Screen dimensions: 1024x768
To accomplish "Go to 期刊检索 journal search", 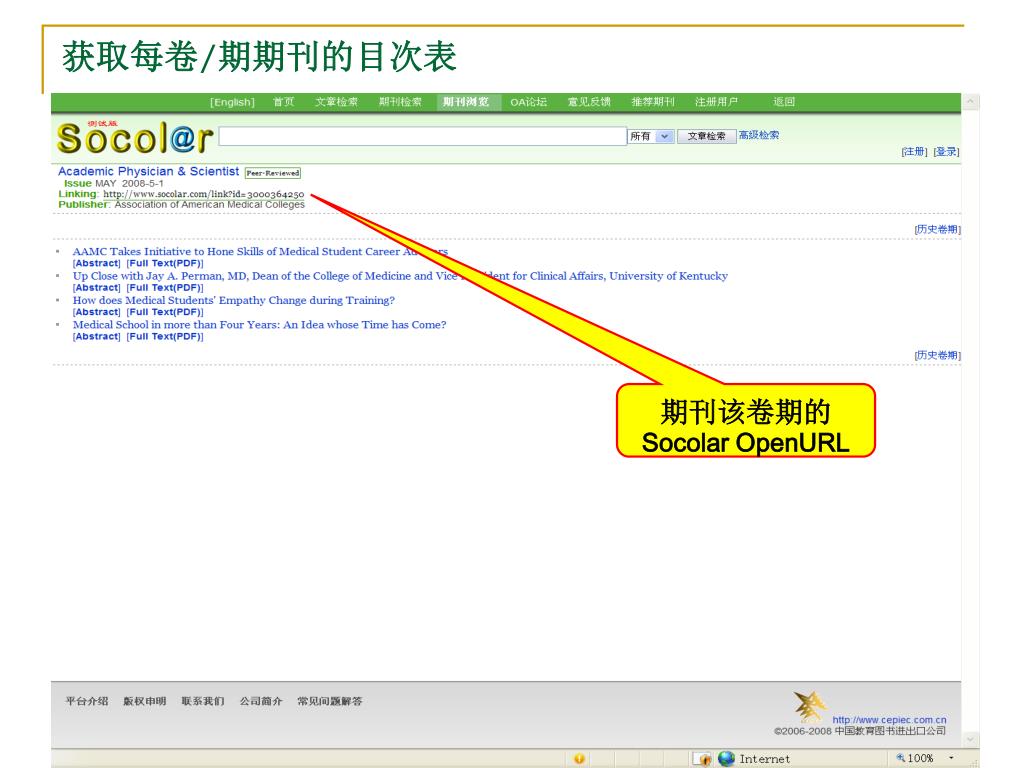I will 400,102.
